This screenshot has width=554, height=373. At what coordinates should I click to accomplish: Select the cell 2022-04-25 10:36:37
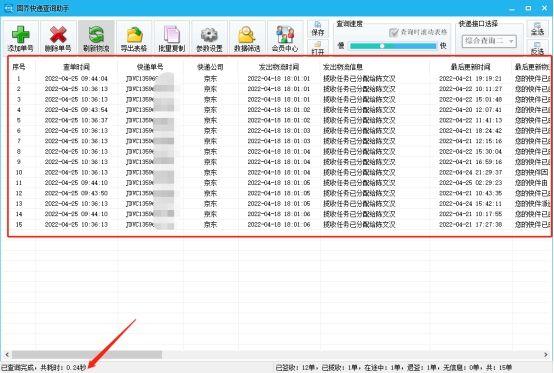(x=76, y=120)
